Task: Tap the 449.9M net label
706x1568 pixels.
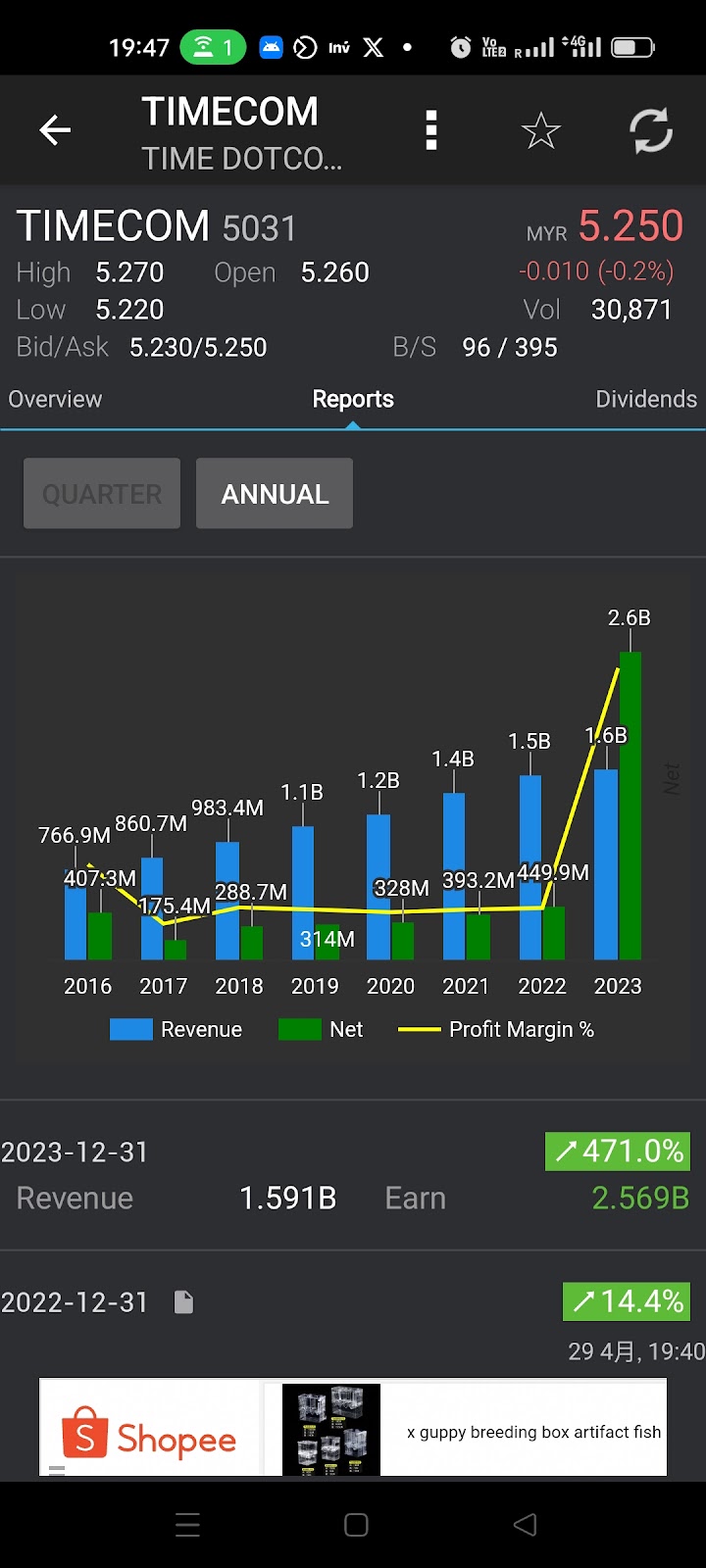Action: [553, 872]
